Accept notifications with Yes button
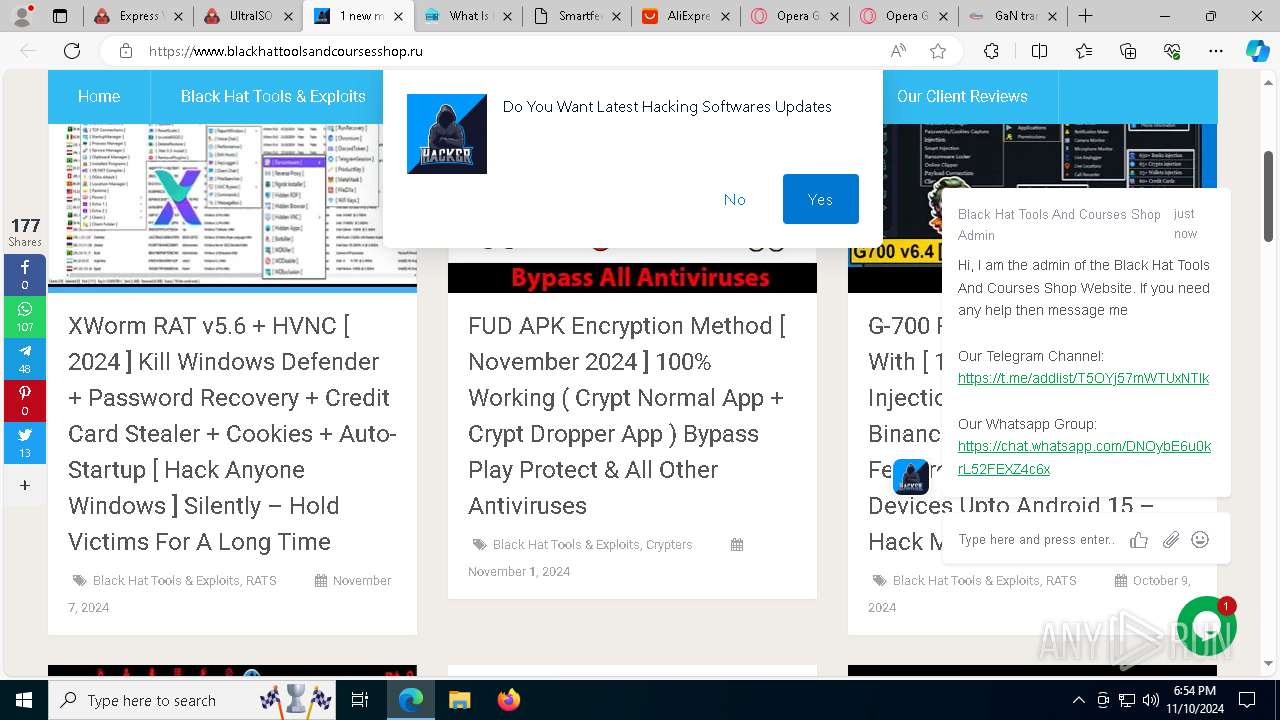Image resolution: width=1280 pixels, height=720 pixels. tap(820, 199)
